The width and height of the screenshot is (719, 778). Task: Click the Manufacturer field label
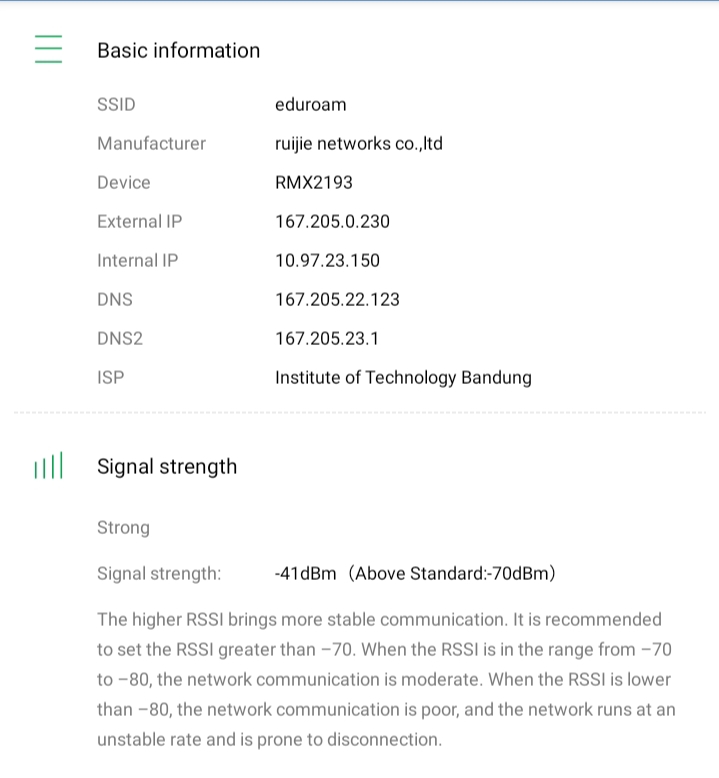(151, 143)
